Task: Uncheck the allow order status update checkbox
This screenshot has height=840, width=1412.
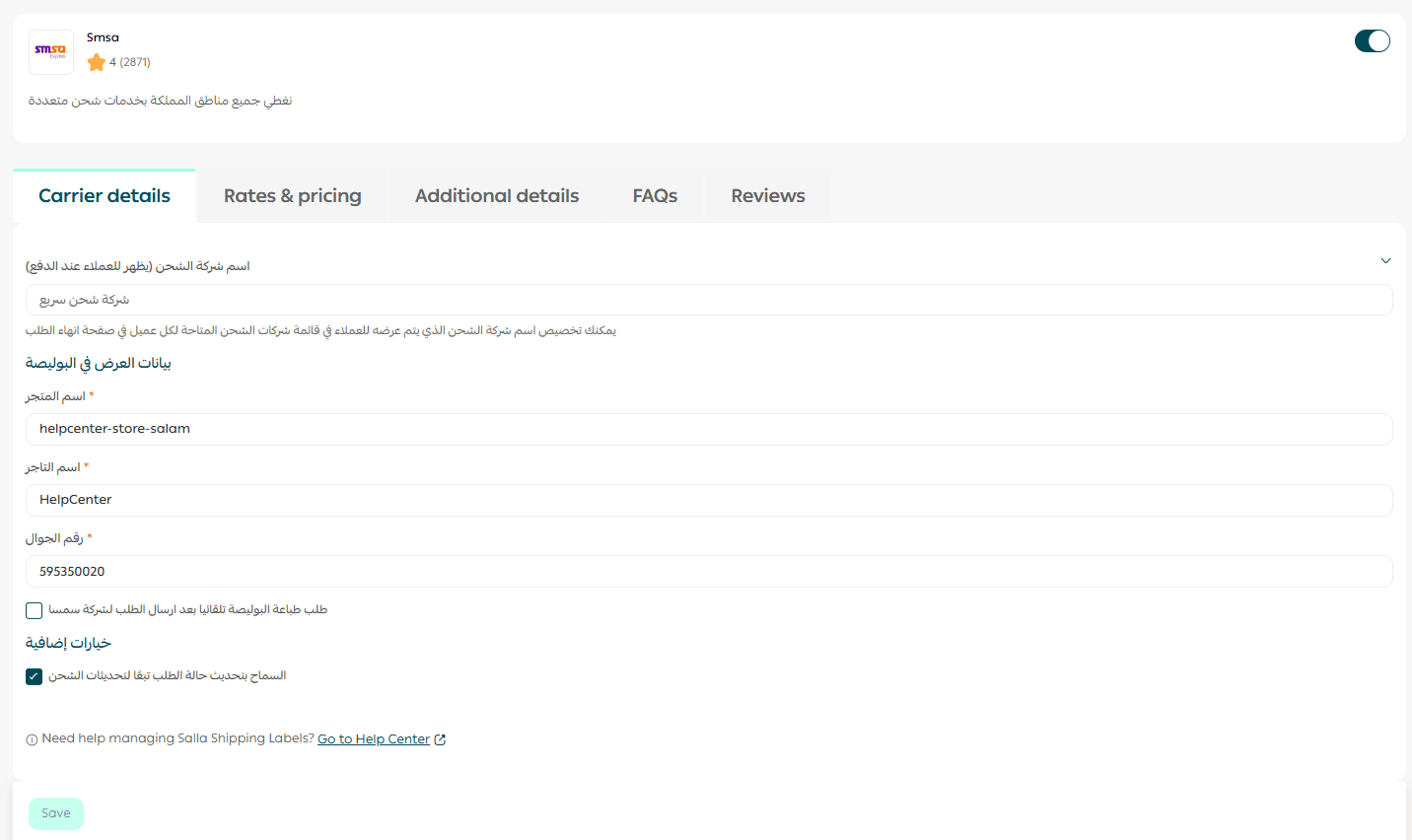Action: pyautogui.click(x=35, y=676)
